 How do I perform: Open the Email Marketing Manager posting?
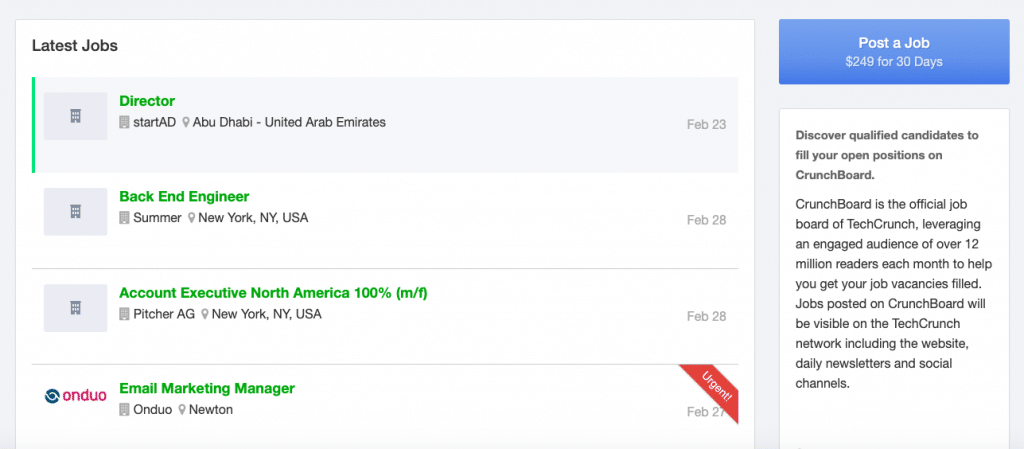(207, 388)
